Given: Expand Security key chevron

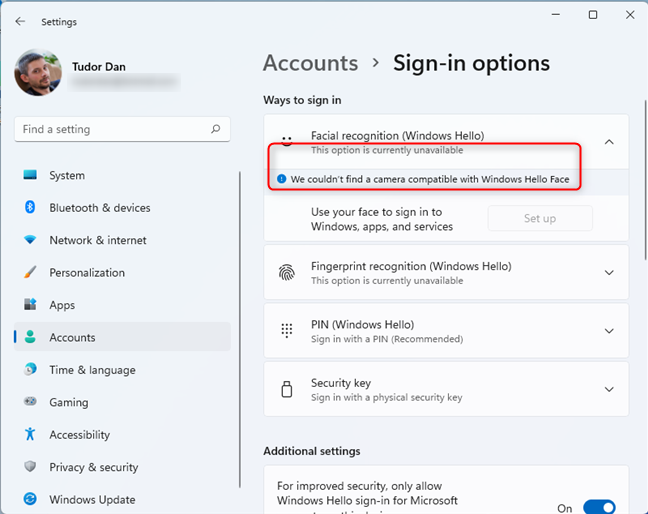Looking at the screenshot, I should tap(609, 389).
